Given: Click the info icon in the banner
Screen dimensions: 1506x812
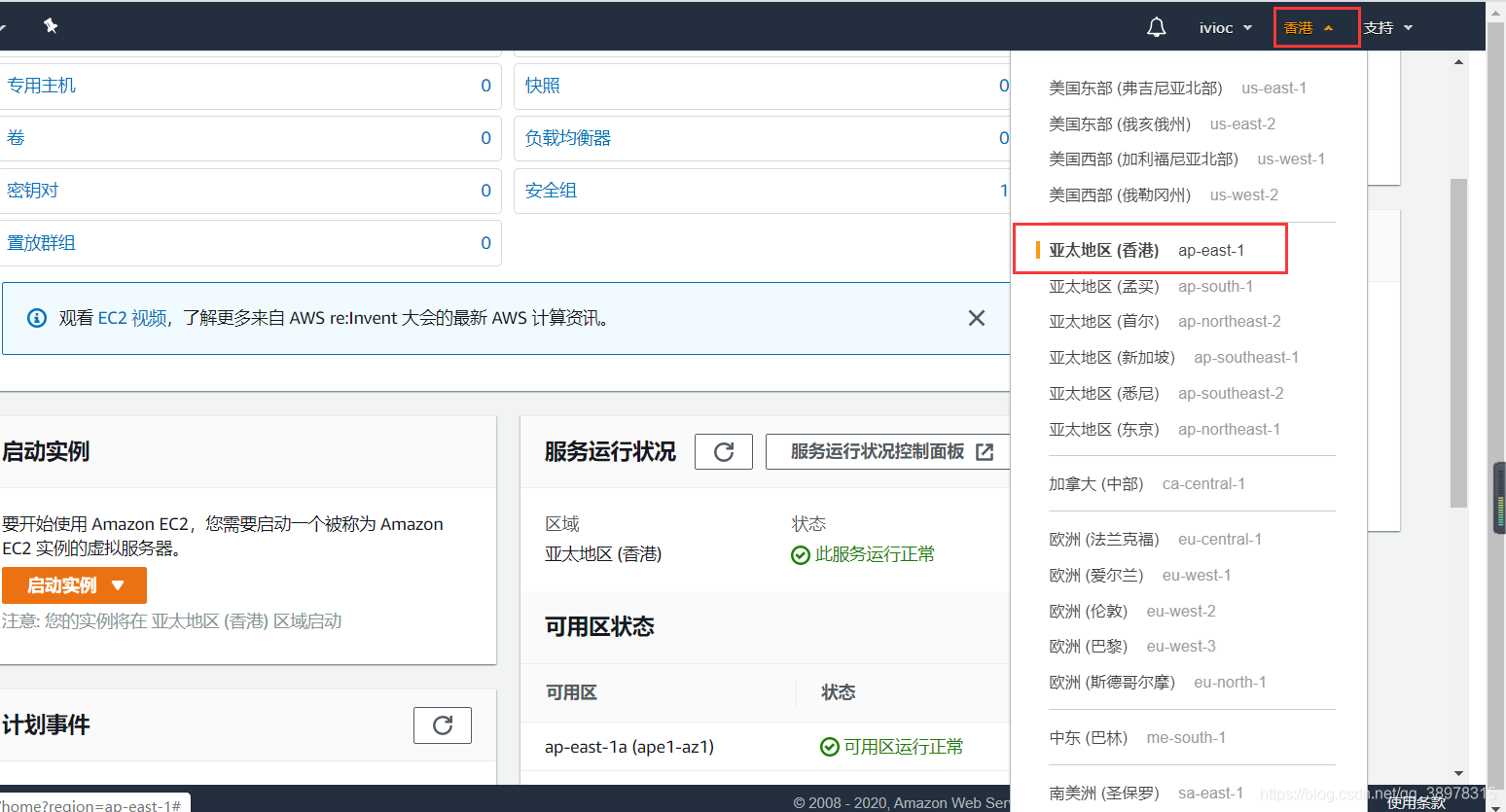Looking at the screenshot, I should (x=37, y=318).
